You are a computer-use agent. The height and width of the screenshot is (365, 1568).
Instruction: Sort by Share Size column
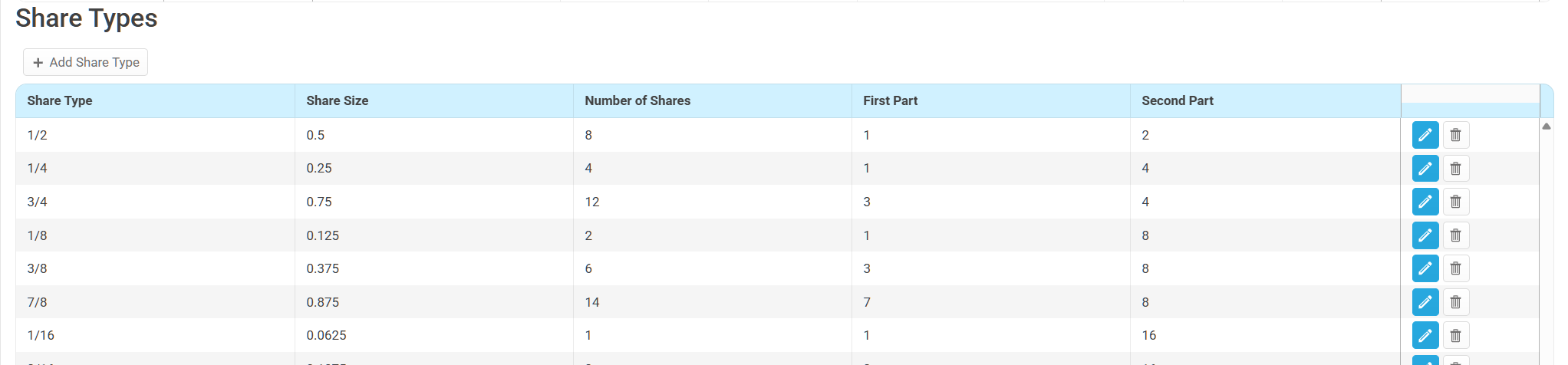coord(337,100)
